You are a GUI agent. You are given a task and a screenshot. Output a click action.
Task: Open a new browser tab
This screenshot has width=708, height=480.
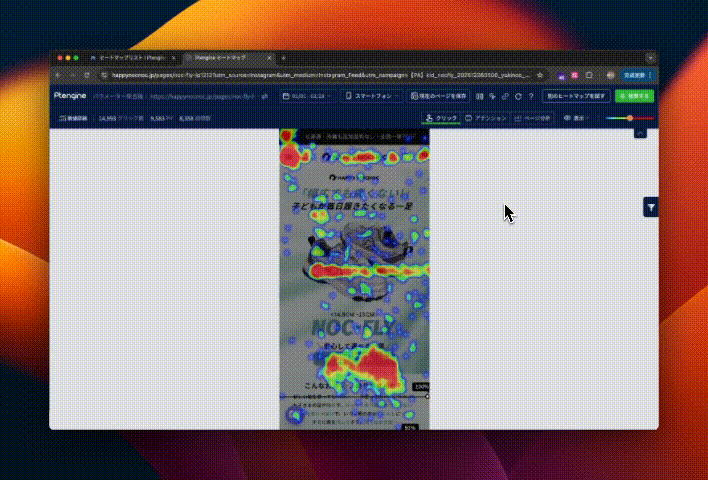click(283, 58)
